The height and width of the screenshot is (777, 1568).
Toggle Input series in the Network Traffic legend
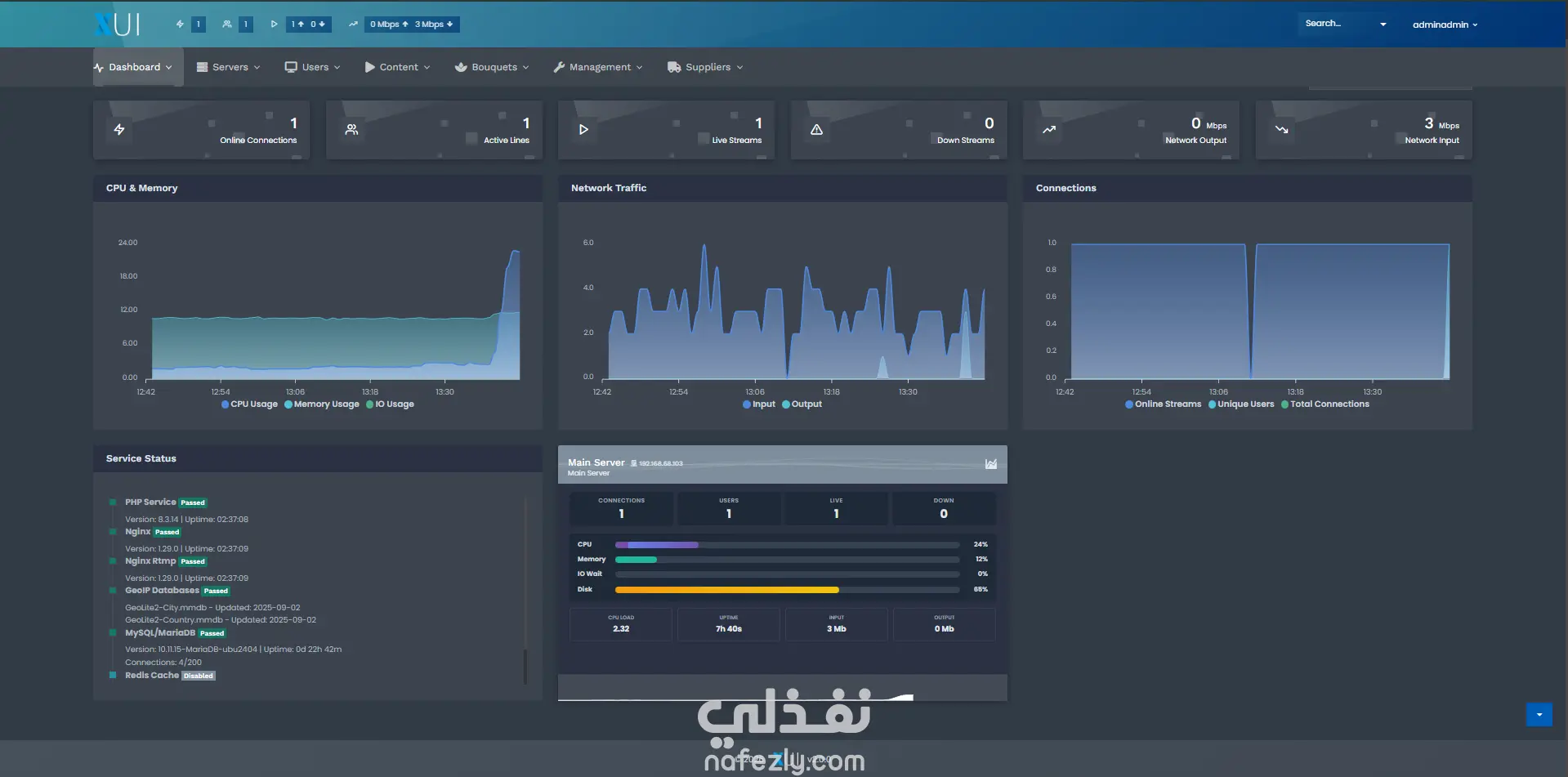click(759, 404)
